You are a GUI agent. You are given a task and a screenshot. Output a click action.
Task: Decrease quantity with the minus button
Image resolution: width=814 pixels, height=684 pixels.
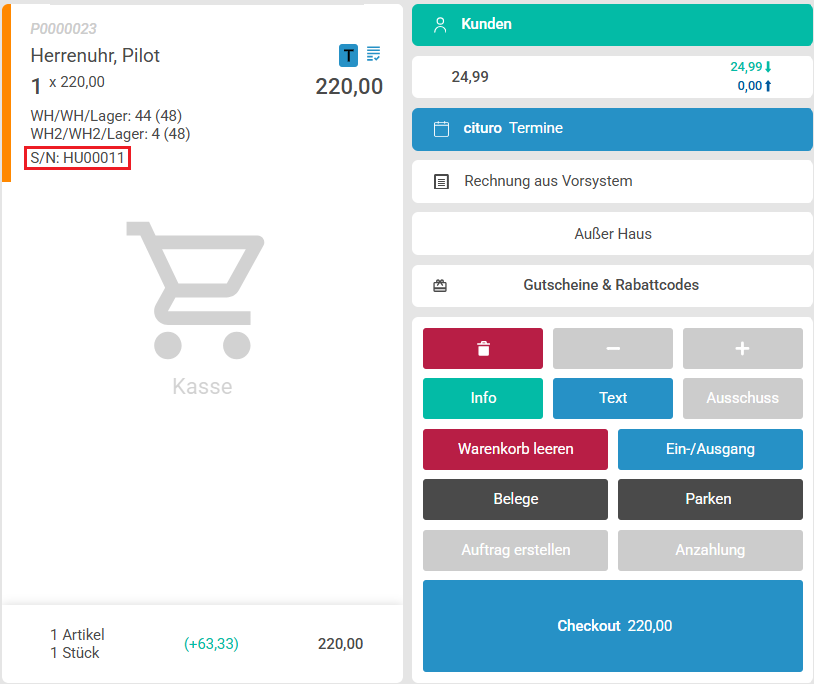coord(613,348)
